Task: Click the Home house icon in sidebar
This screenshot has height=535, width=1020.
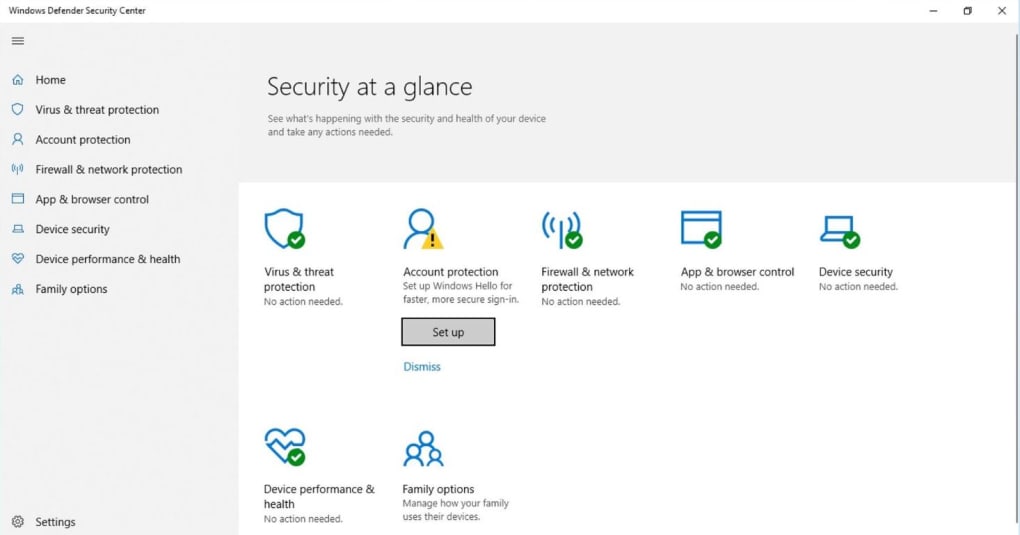Action: (x=18, y=80)
